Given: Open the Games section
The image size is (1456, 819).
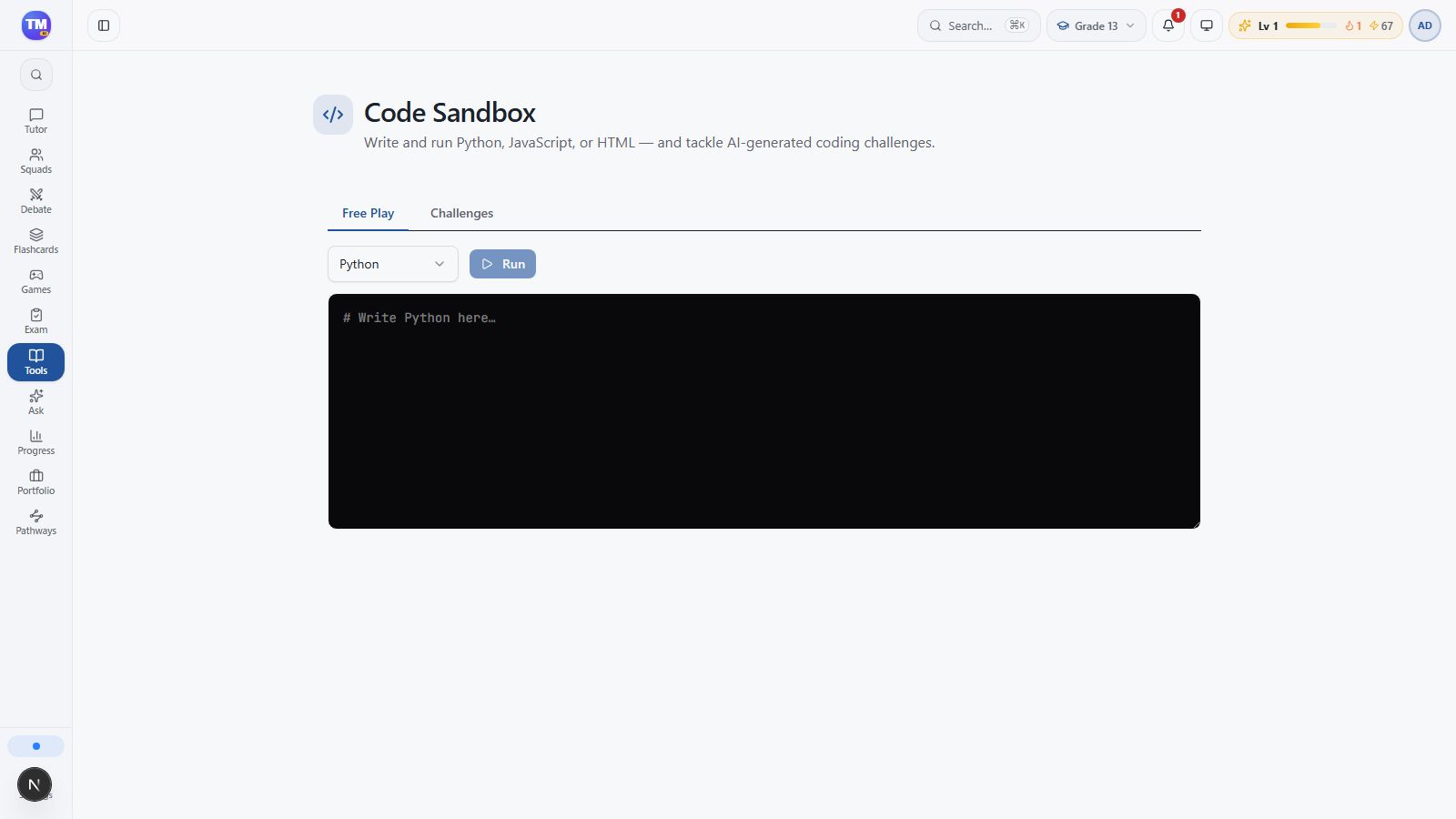Looking at the screenshot, I should pos(36,281).
